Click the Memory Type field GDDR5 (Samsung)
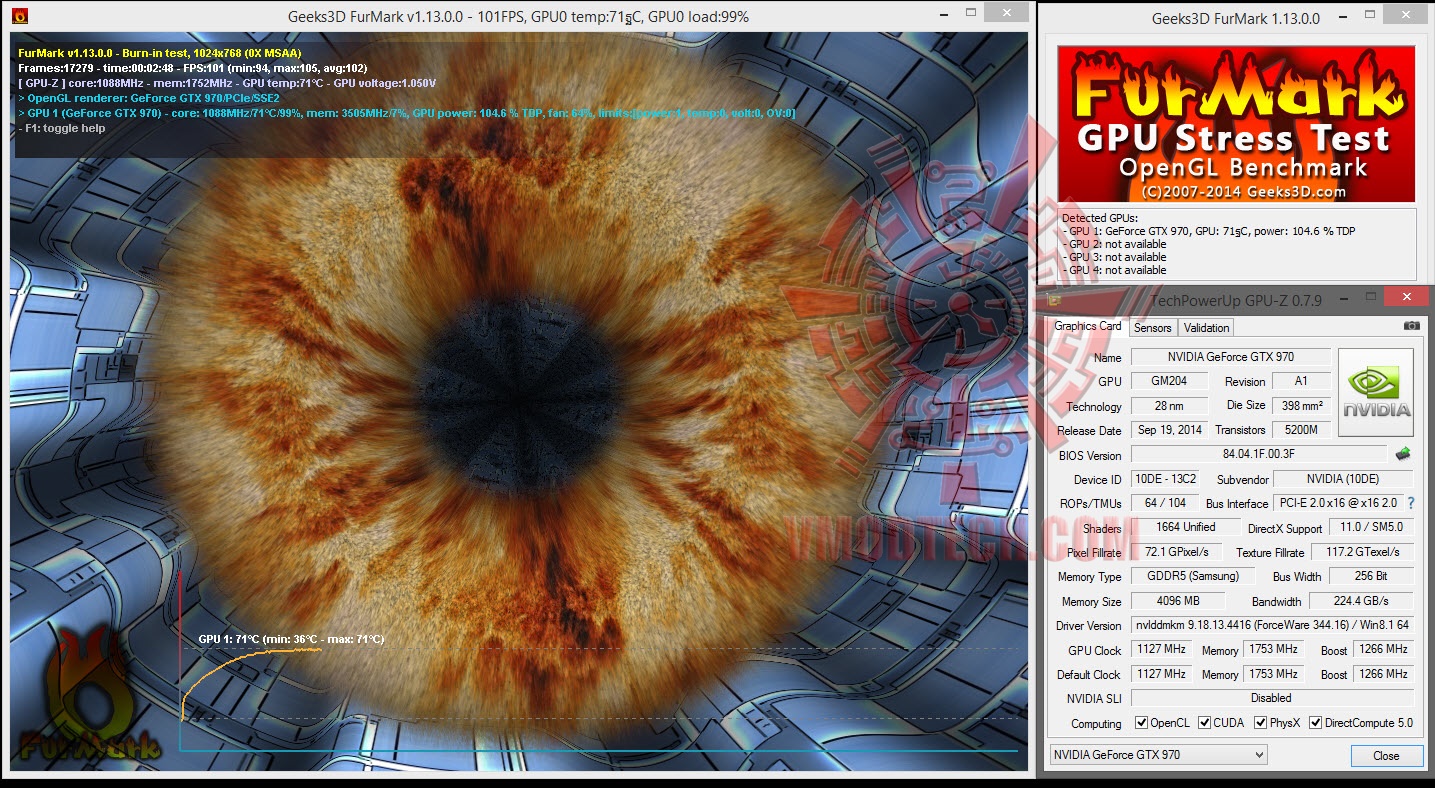The image size is (1435, 788). click(1192, 576)
